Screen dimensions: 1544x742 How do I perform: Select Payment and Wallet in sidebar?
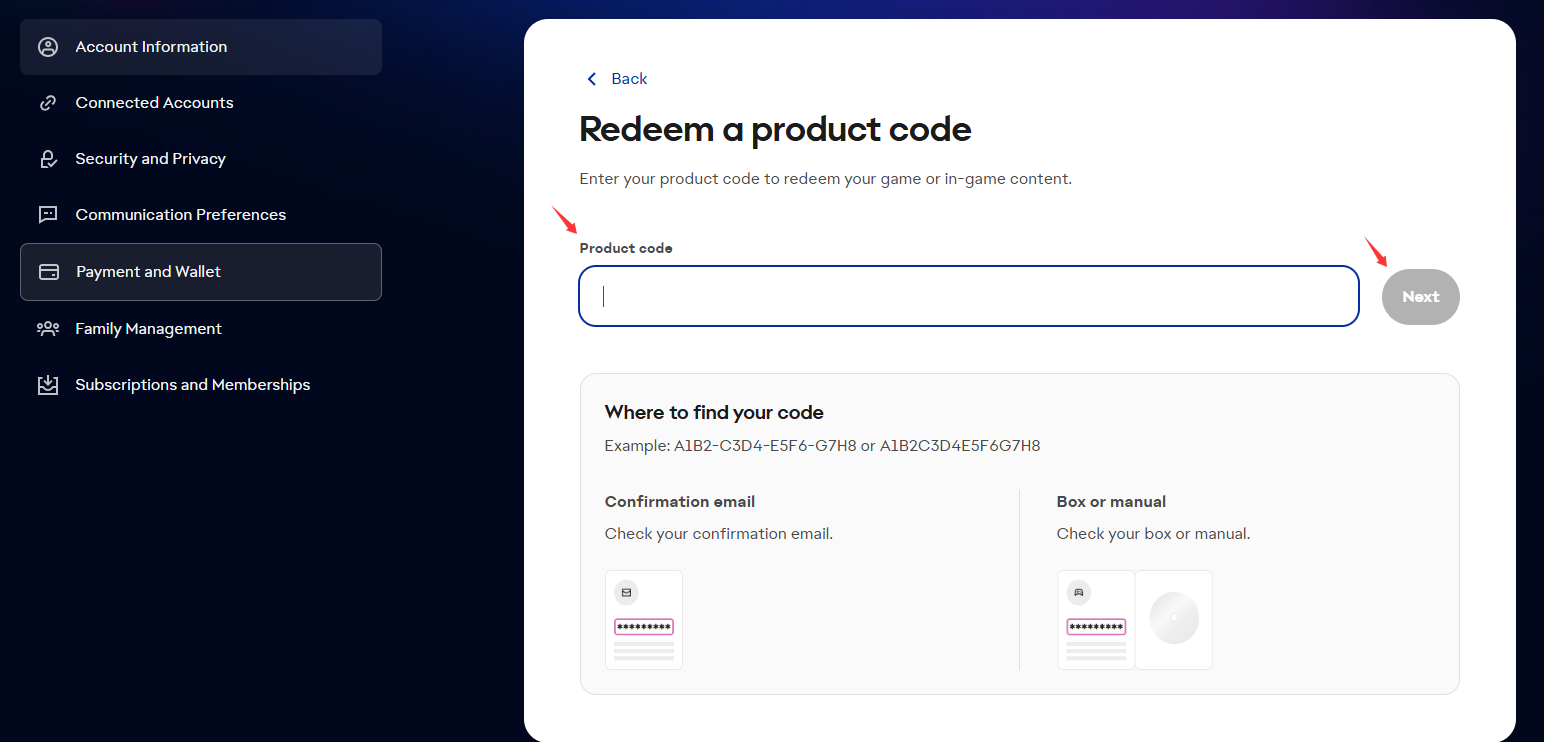click(201, 272)
